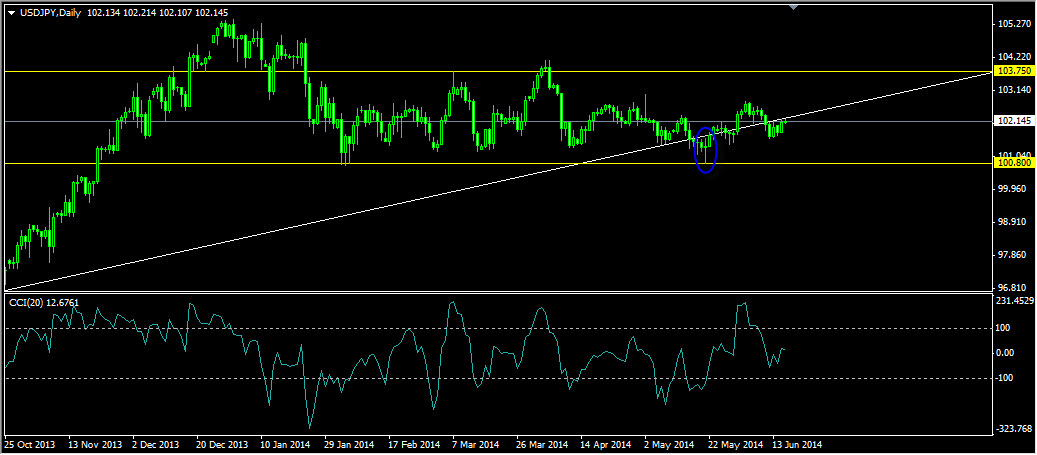1037x455 pixels.
Task: Click the 10 Jan 2014 date label
Action: 287,444
